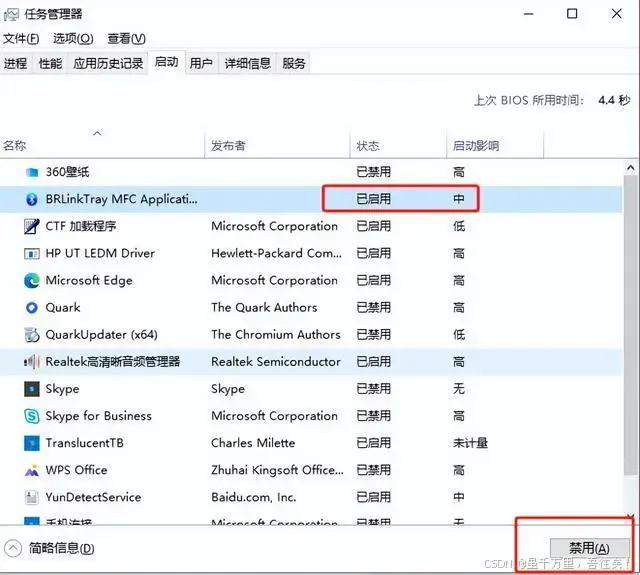Select the WPS Office row name
This screenshot has height=575, width=640.
pos(76,470)
